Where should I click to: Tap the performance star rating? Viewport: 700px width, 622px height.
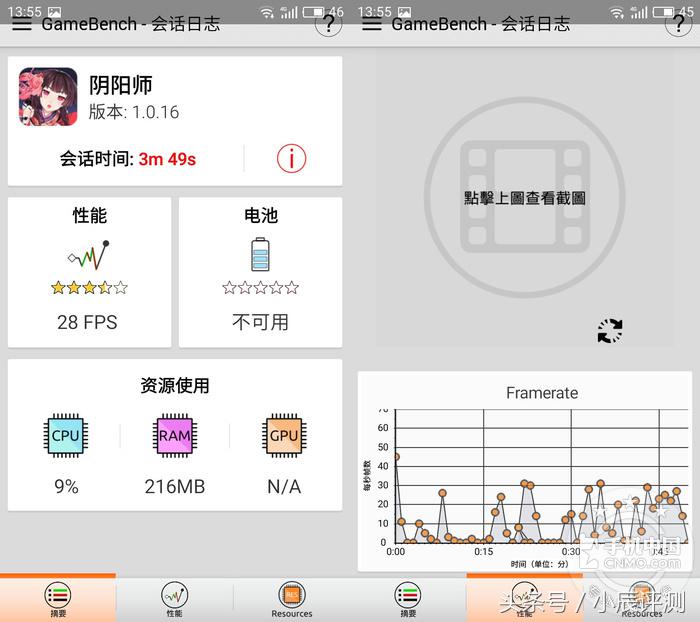pyautogui.click(x=89, y=288)
